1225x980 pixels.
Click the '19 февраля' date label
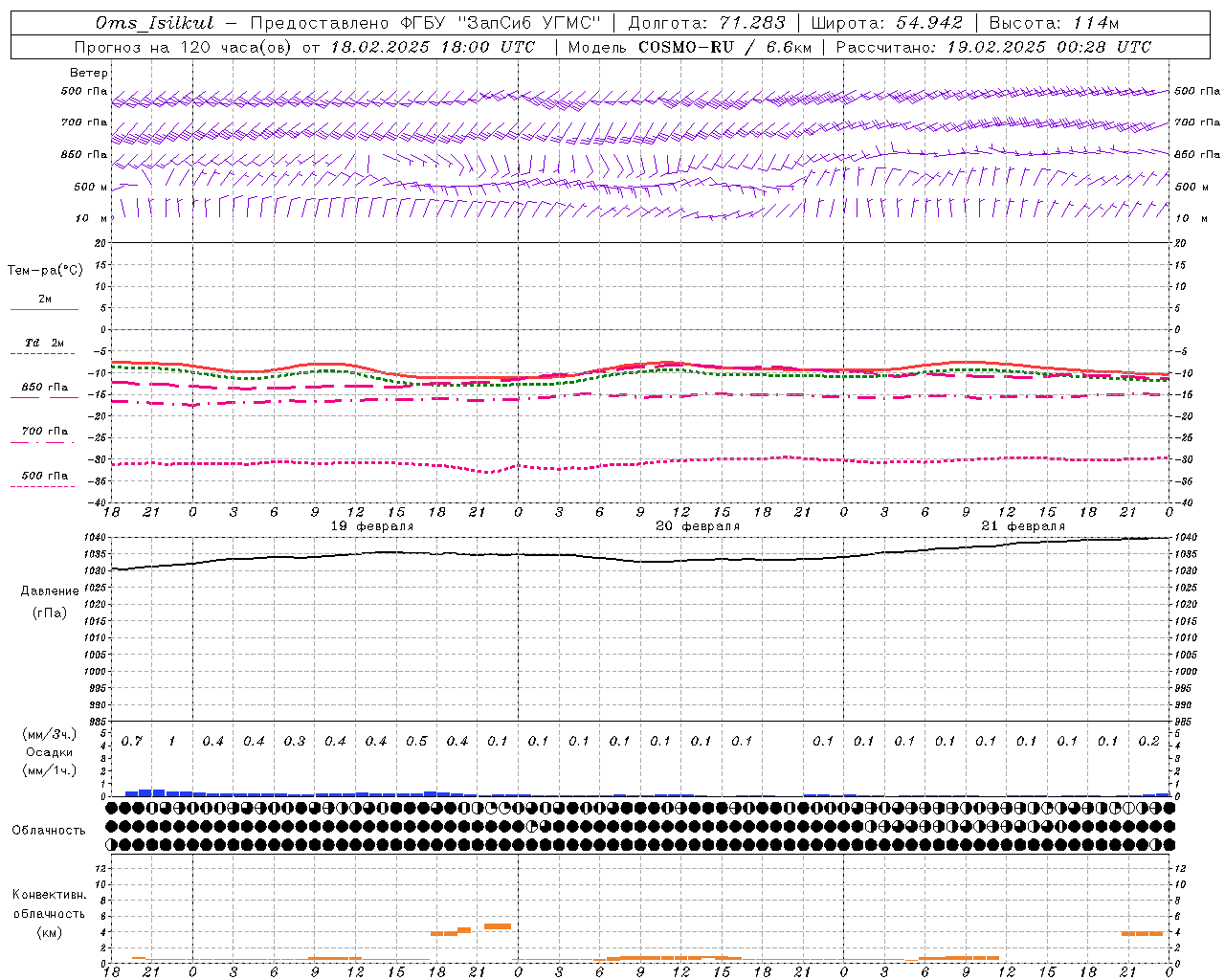coord(372,526)
